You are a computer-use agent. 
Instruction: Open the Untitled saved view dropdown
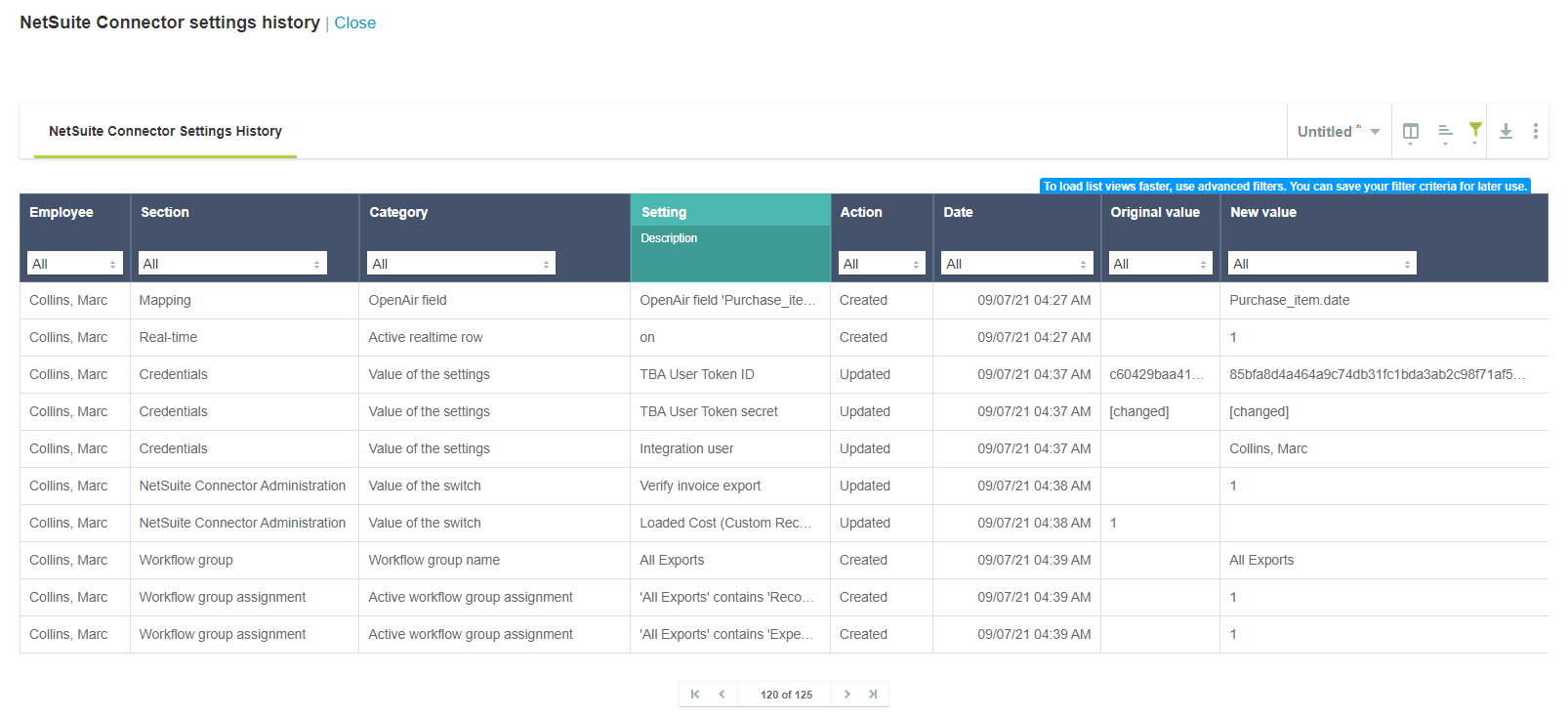[x=1338, y=132]
